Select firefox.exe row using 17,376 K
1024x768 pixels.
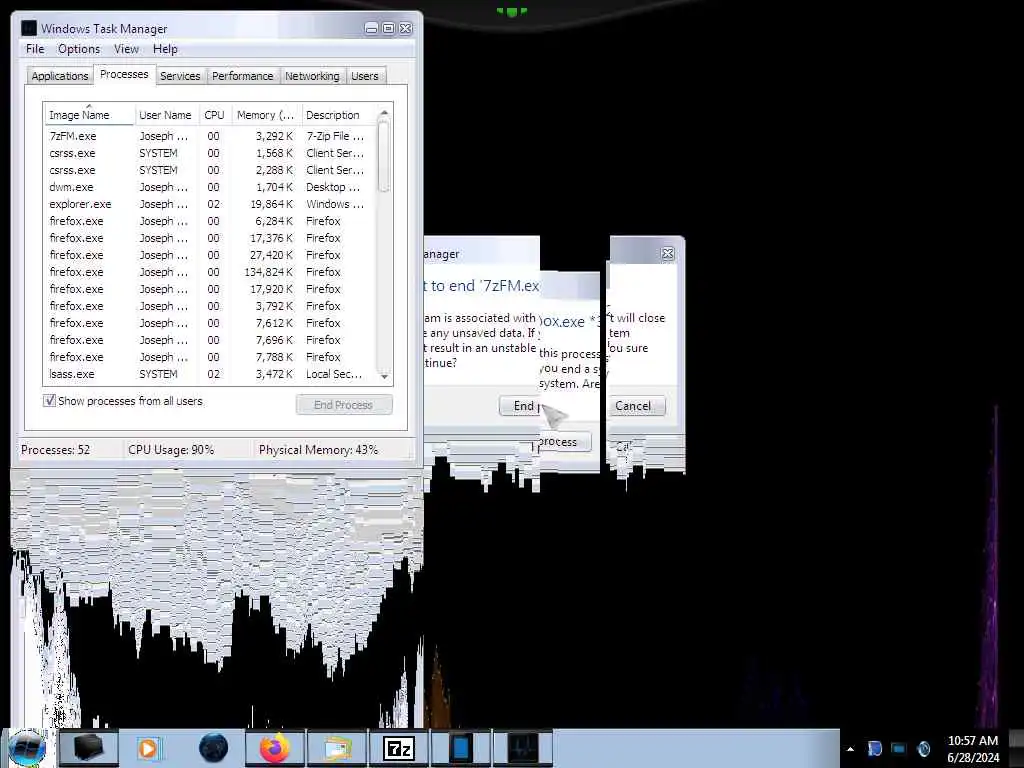210,238
